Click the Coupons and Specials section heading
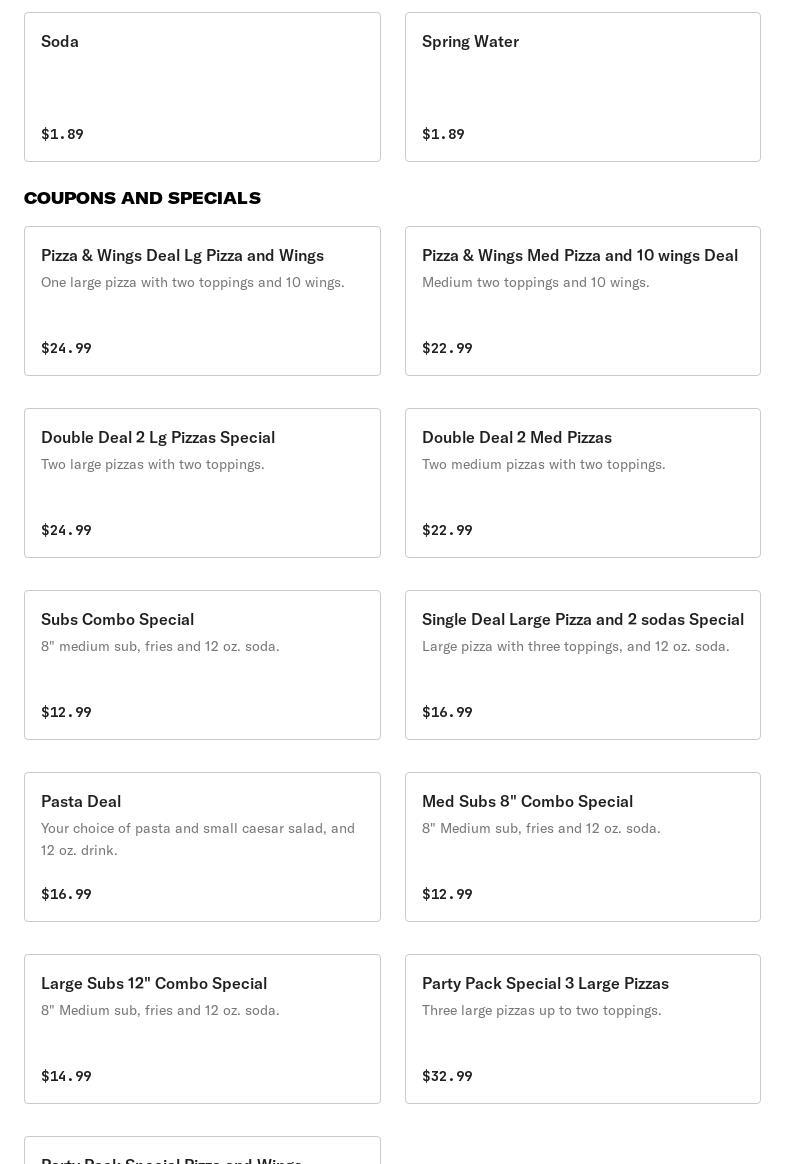The height and width of the screenshot is (1164, 785). (x=143, y=198)
